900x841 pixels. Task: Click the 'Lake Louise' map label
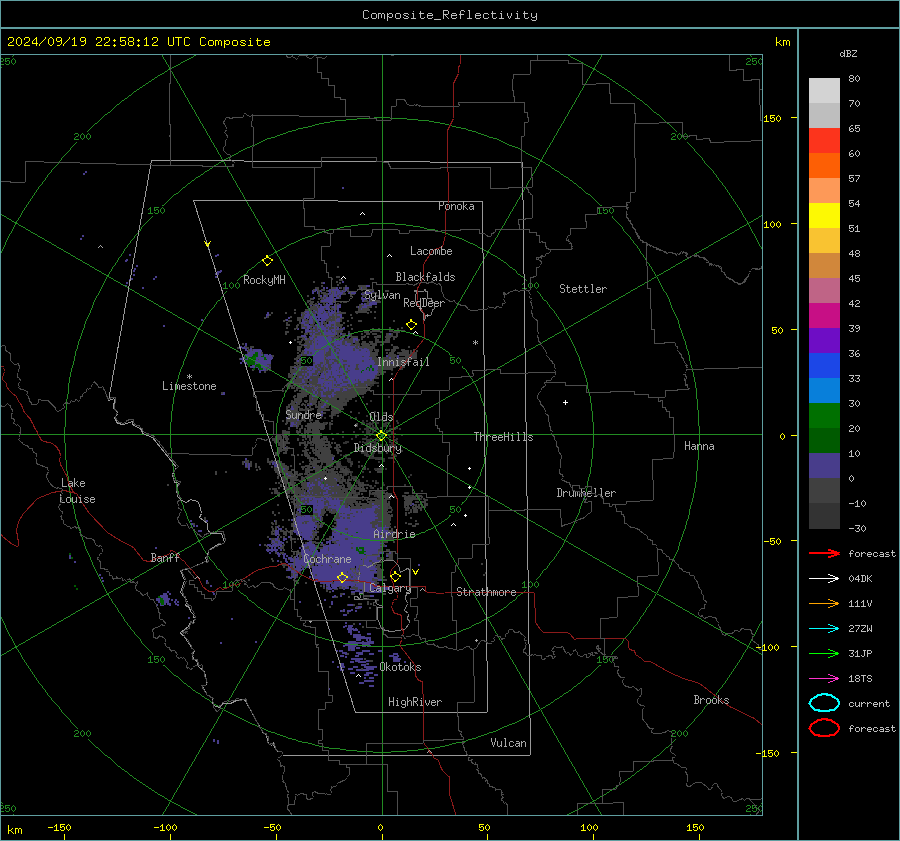[77, 491]
